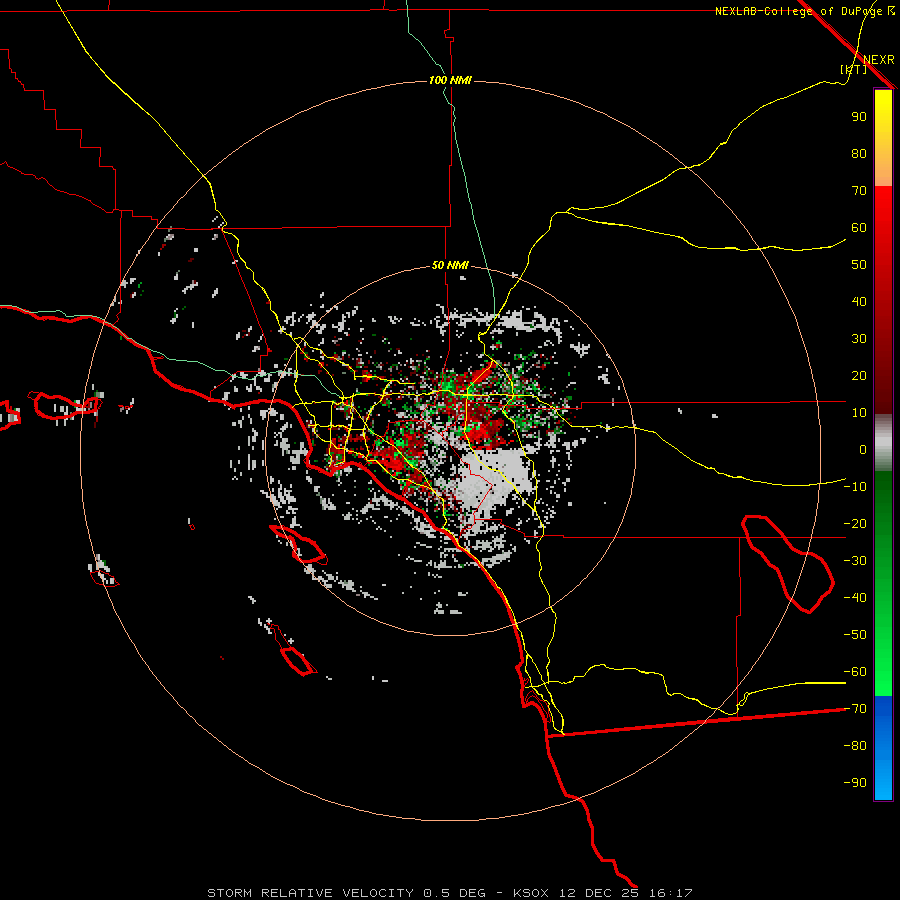This screenshot has height=900, width=900.
Task: Click the bright red segment of color bar
Action: [x=883, y=298]
